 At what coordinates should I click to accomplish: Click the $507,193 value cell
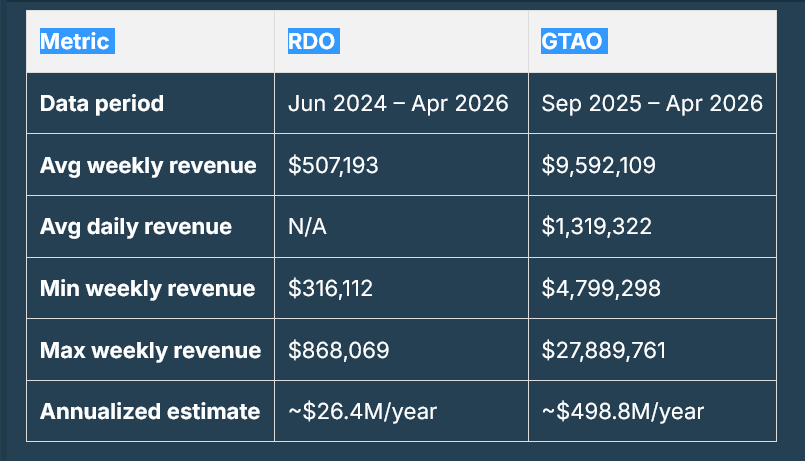[333, 165]
